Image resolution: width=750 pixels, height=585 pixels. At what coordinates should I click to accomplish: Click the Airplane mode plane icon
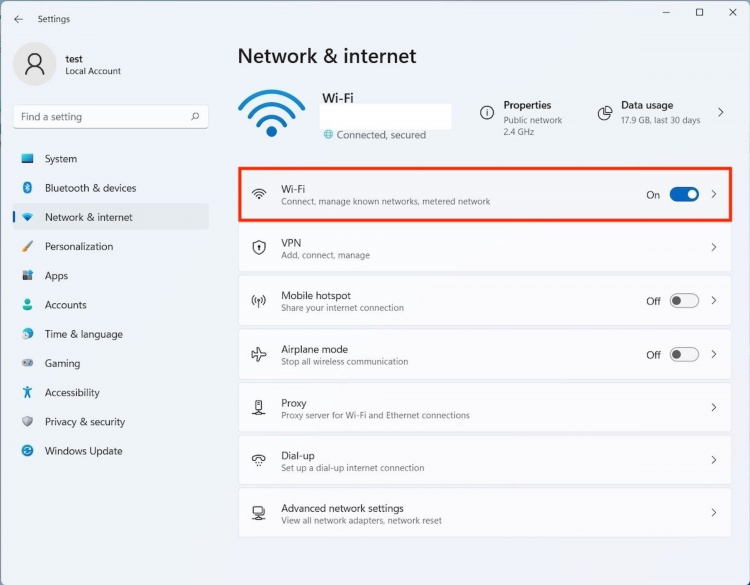pos(259,354)
